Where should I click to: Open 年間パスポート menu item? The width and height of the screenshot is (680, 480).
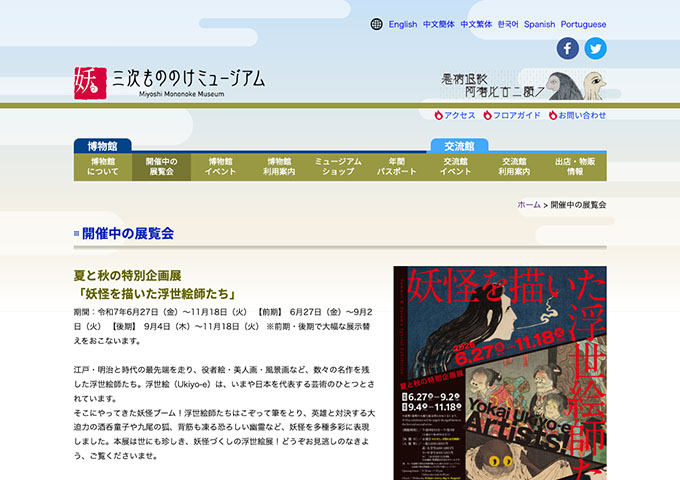[x=396, y=167]
